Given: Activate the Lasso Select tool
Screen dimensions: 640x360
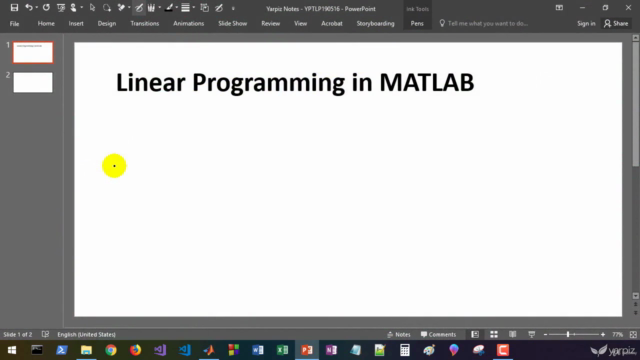Looking at the screenshot, I should [107, 8].
